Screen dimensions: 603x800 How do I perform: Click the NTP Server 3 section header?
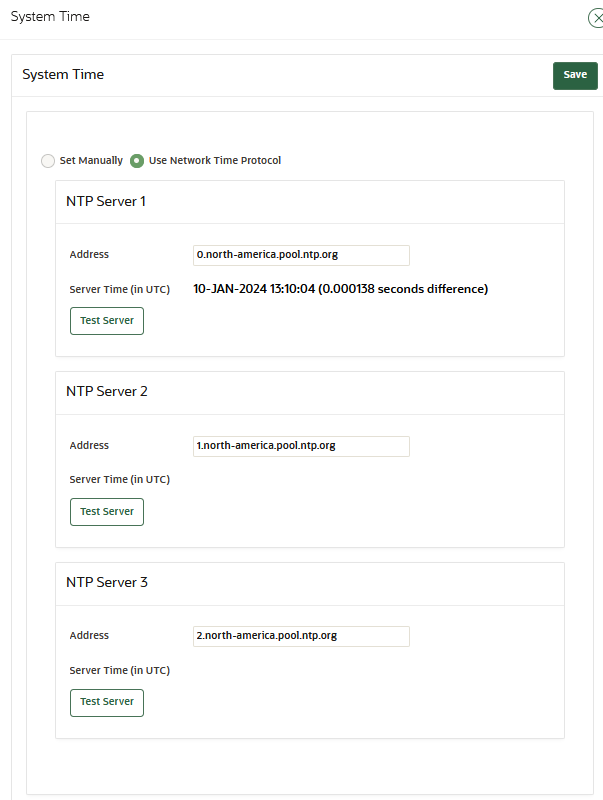[107, 582]
